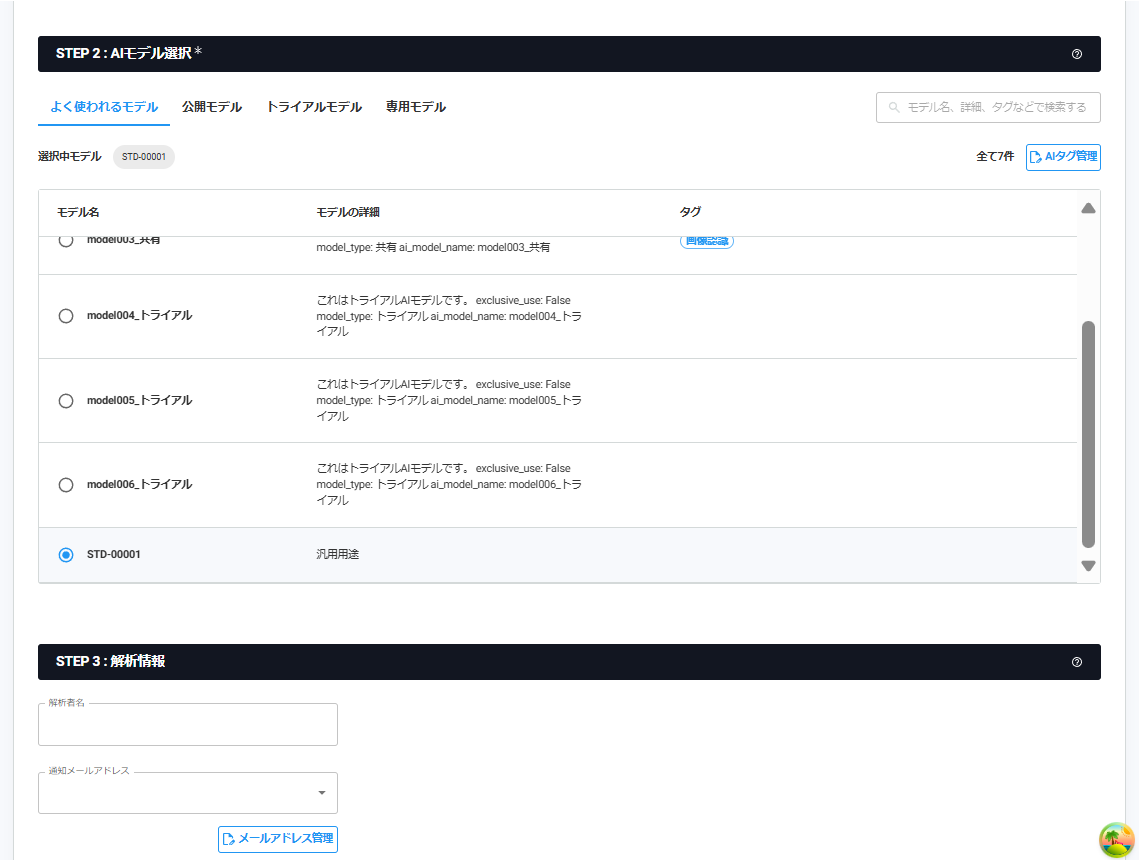Click the STEP 2 help question-mark icon
This screenshot has width=1139, height=860.
1076,54
